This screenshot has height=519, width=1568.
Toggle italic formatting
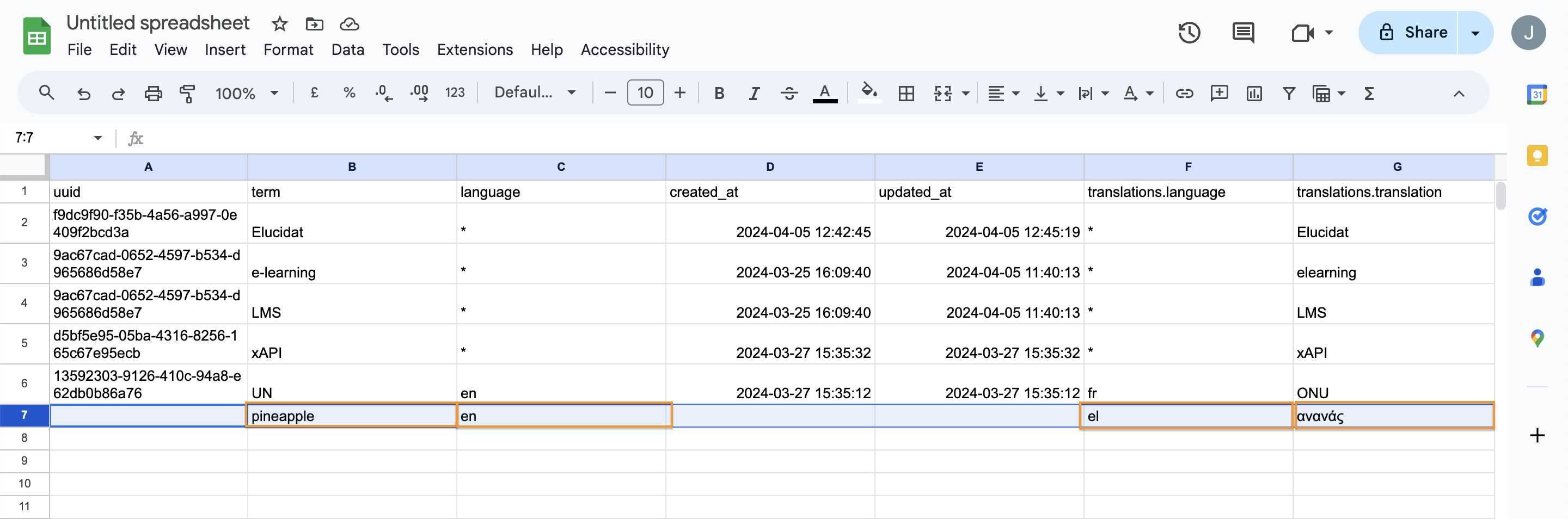754,93
